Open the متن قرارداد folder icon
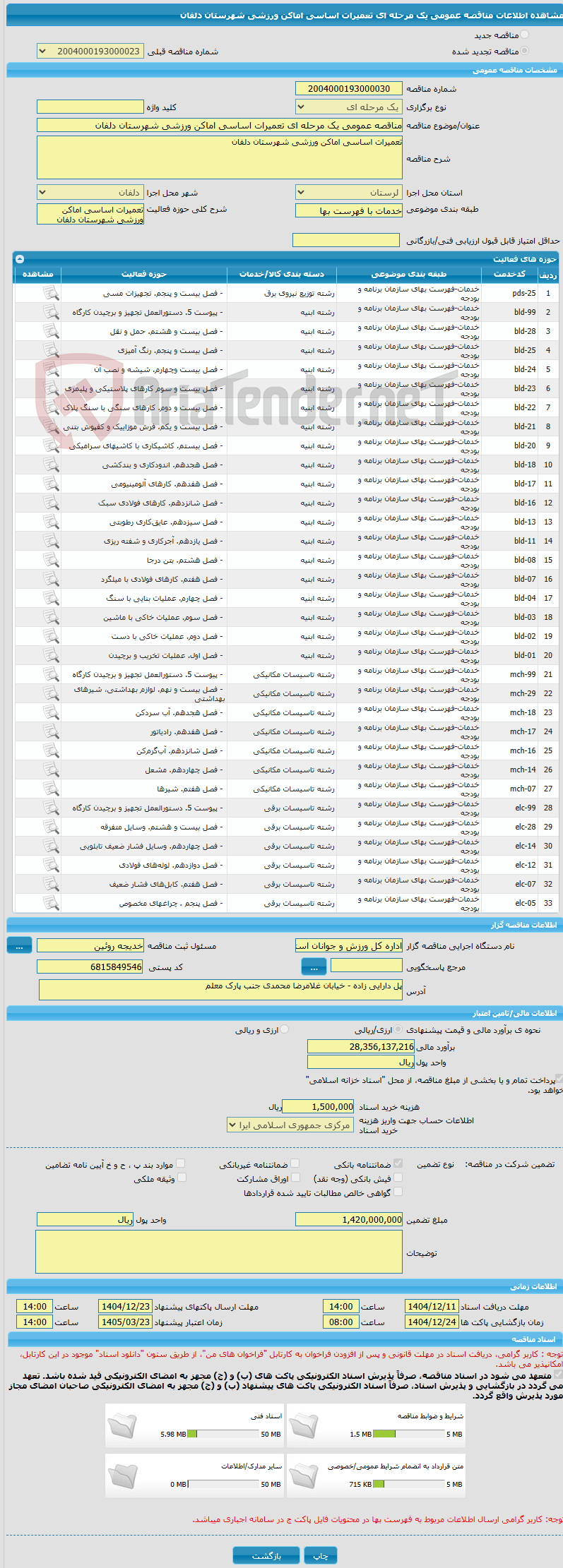This screenshot has height=1568, width=563. 304,1475
